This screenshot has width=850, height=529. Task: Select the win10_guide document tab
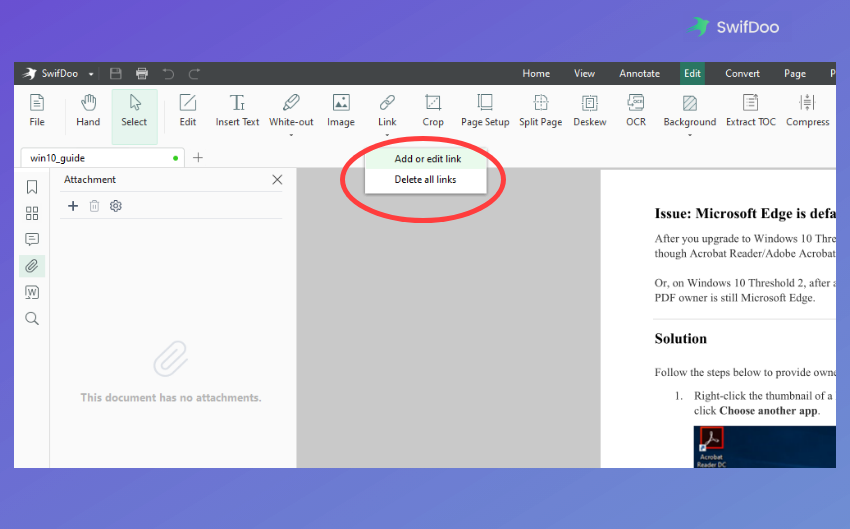[x=102, y=158]
